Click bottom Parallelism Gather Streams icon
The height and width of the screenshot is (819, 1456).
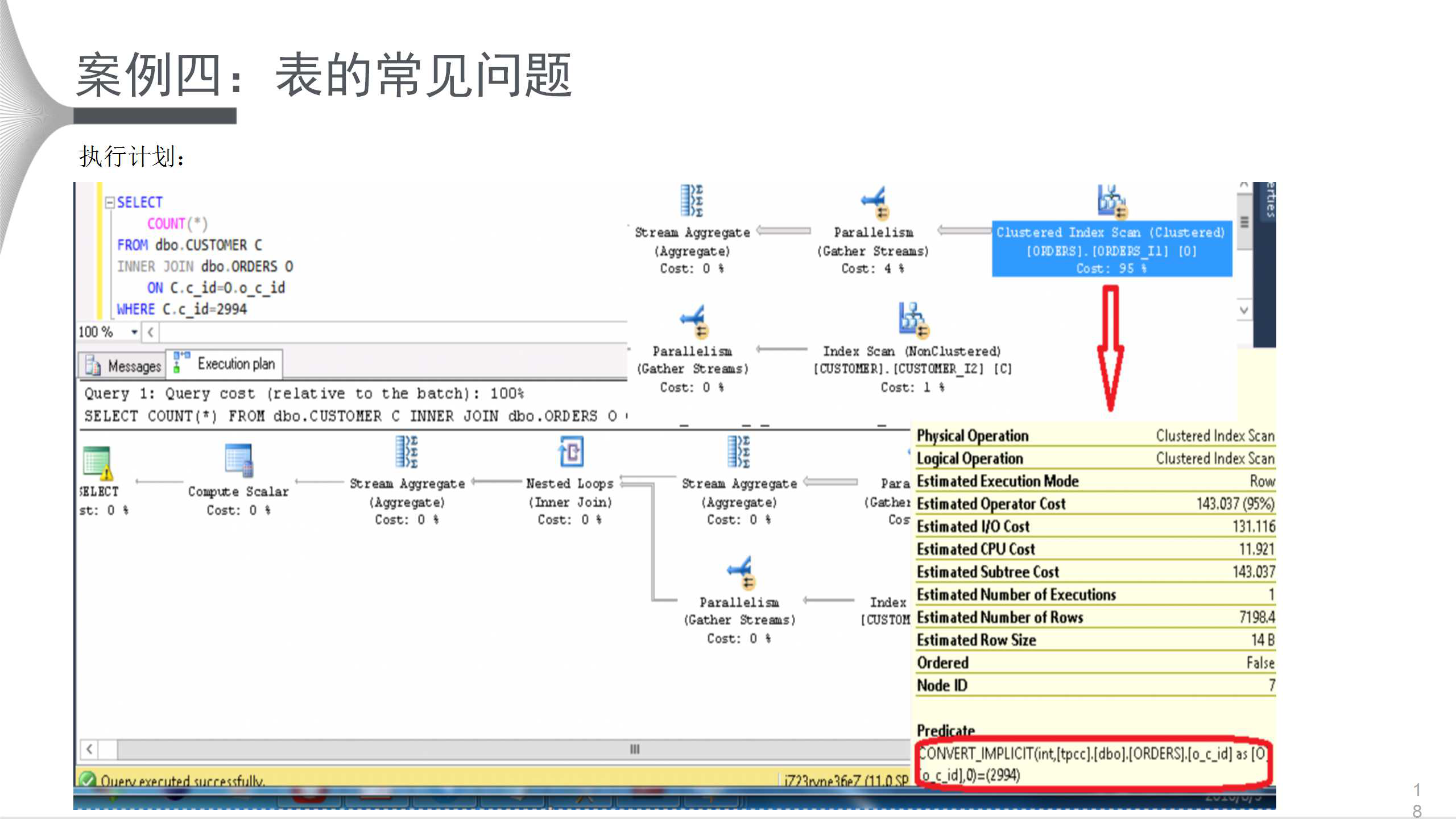point(741,572)
